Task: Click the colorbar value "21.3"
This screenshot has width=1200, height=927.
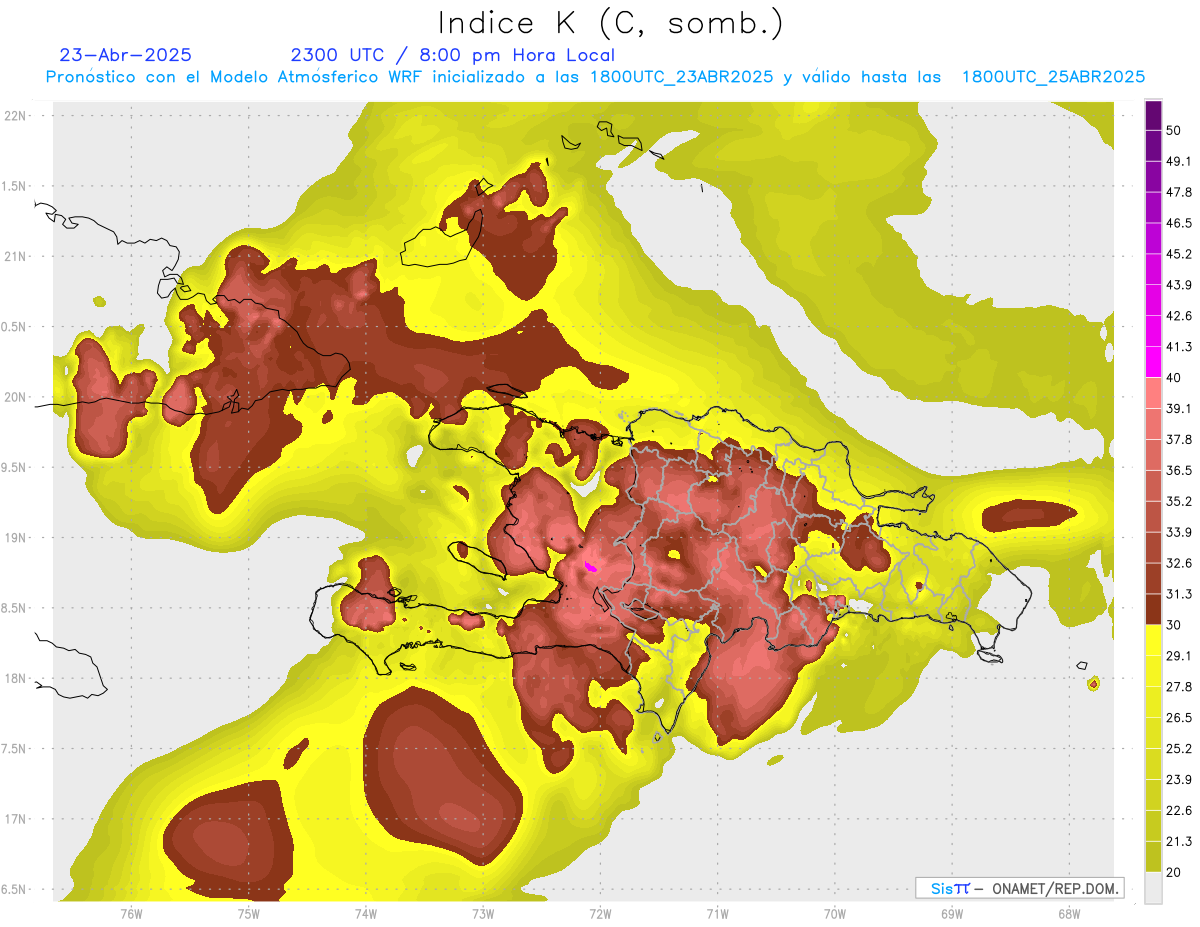Action: tap(1179, 842)
